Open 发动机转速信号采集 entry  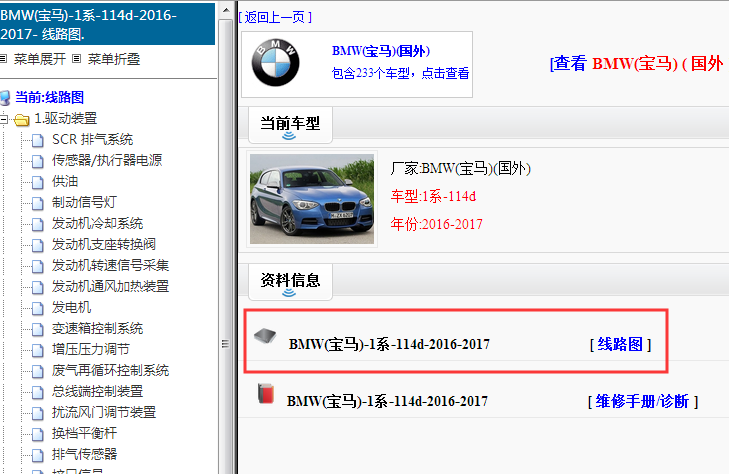pyautogui.click(x=110, y=265)
